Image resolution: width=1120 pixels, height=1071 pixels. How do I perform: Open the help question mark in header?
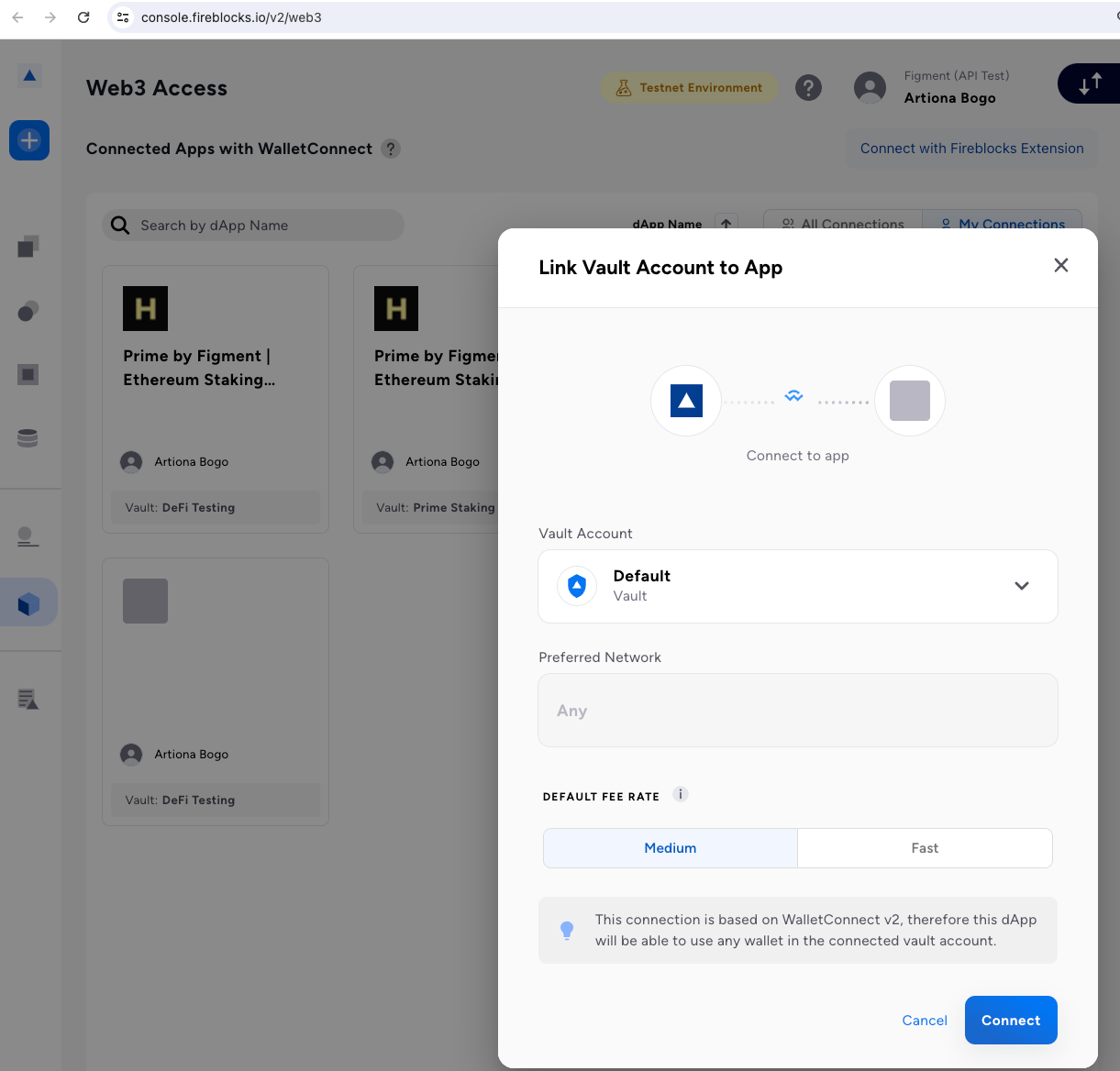[x=808, y=88]
